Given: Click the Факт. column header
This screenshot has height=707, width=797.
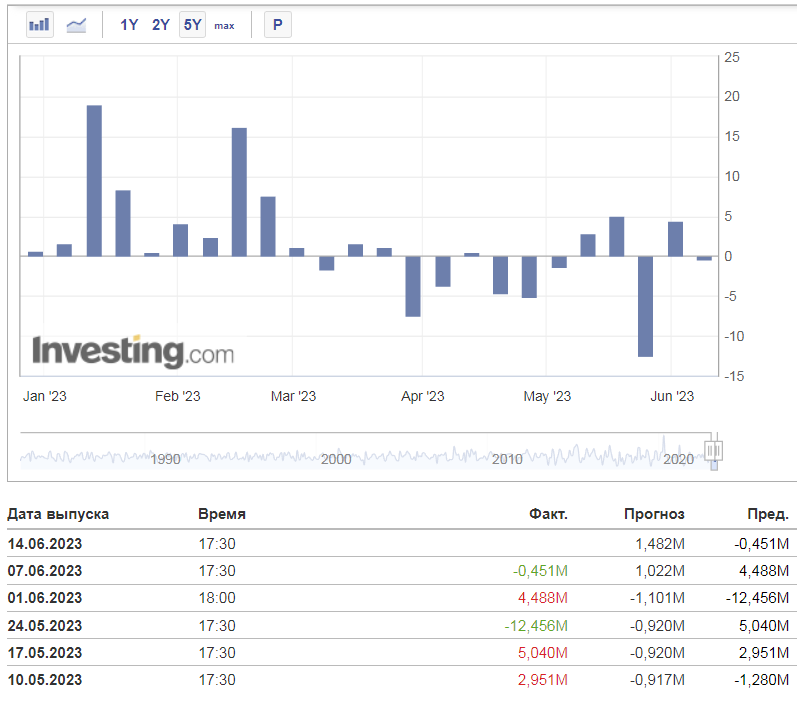Looking at the screenshot, I should pos(548,514).
